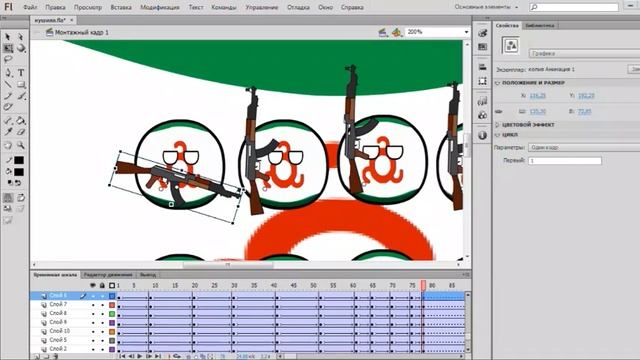
Task: Click the Первый frame input field
Action: coord(564,161)
